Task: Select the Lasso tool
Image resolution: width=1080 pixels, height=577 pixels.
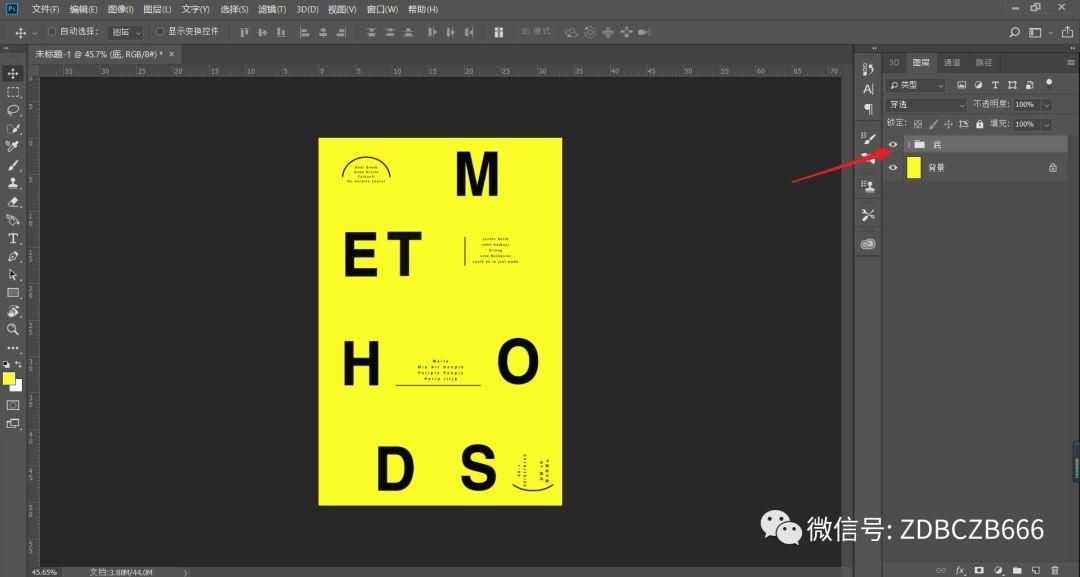Action: (13, 110)
